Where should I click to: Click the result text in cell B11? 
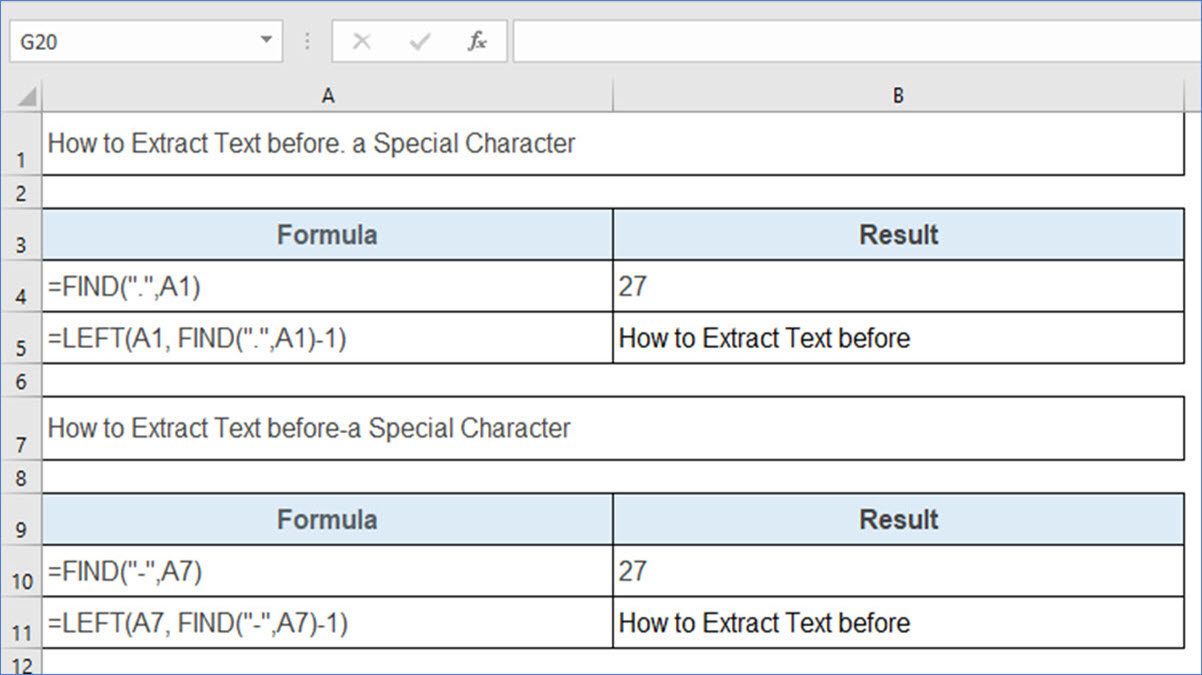765,623
